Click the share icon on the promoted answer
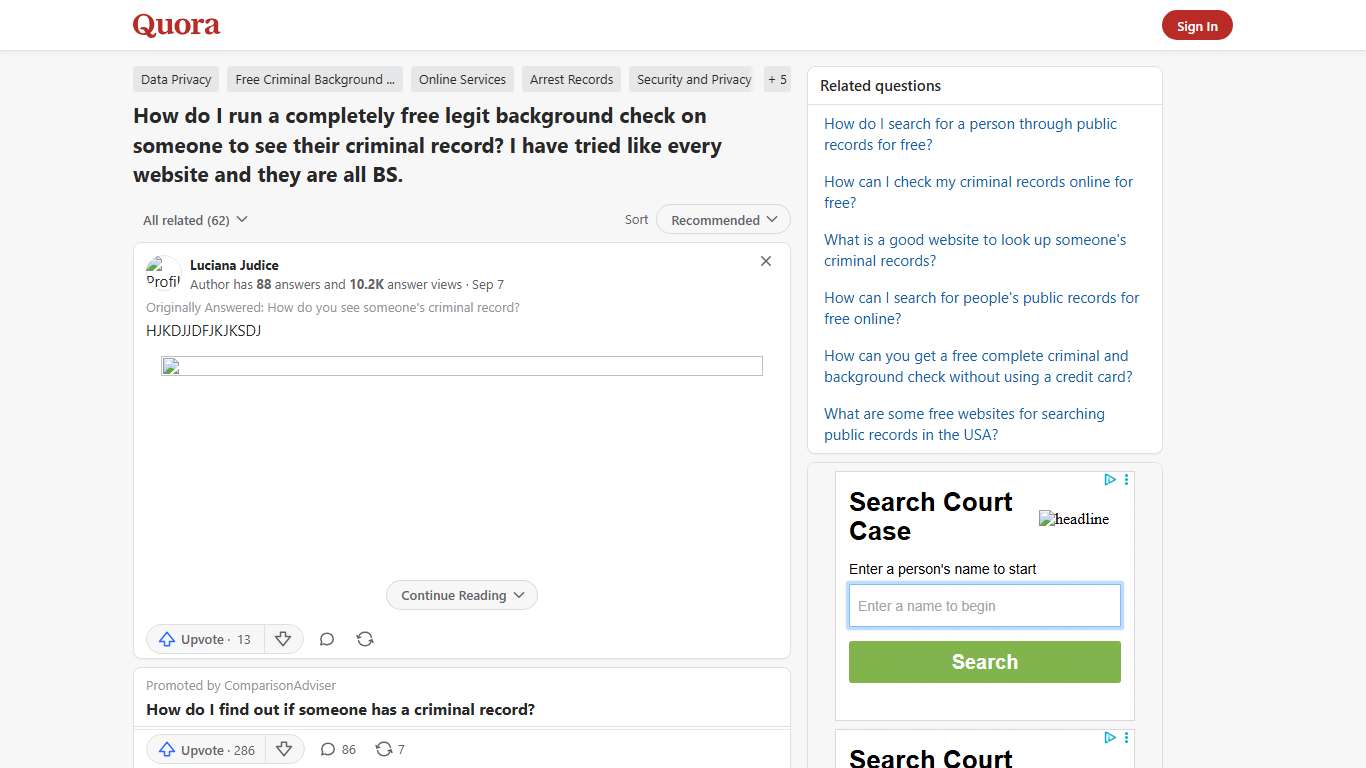 coord(383,748)
